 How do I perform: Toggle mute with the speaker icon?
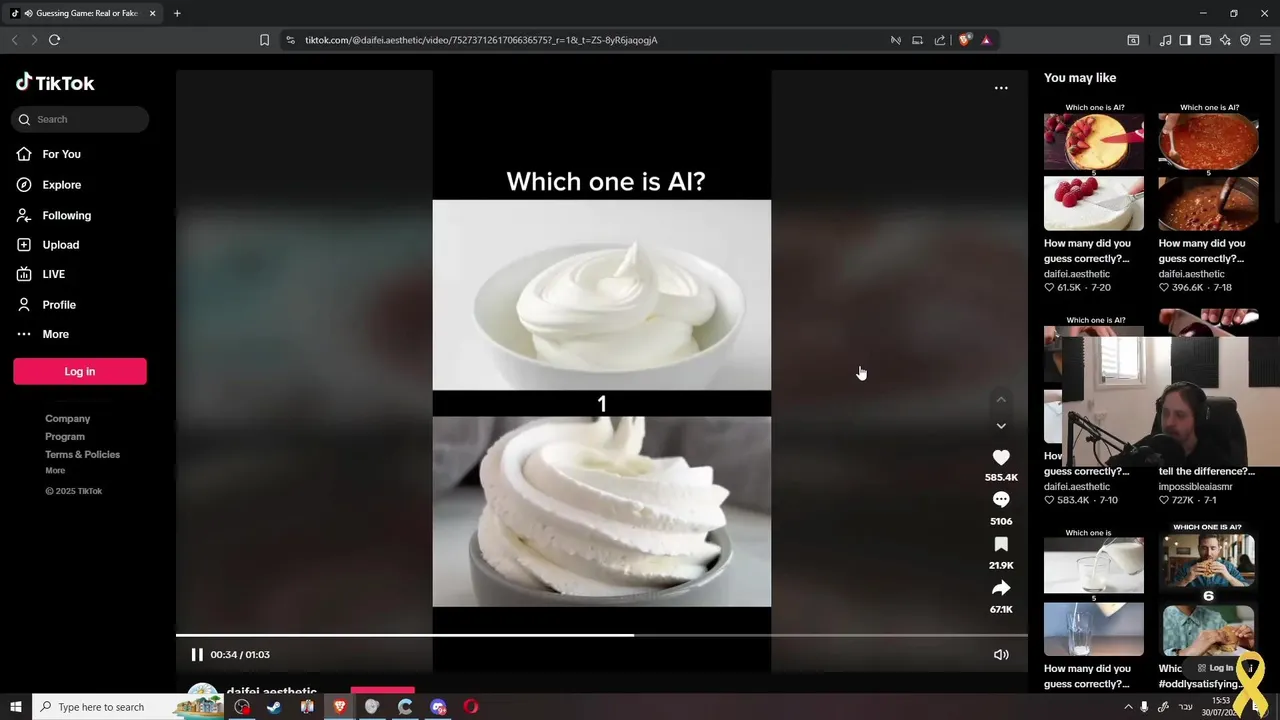(1001, 655)
